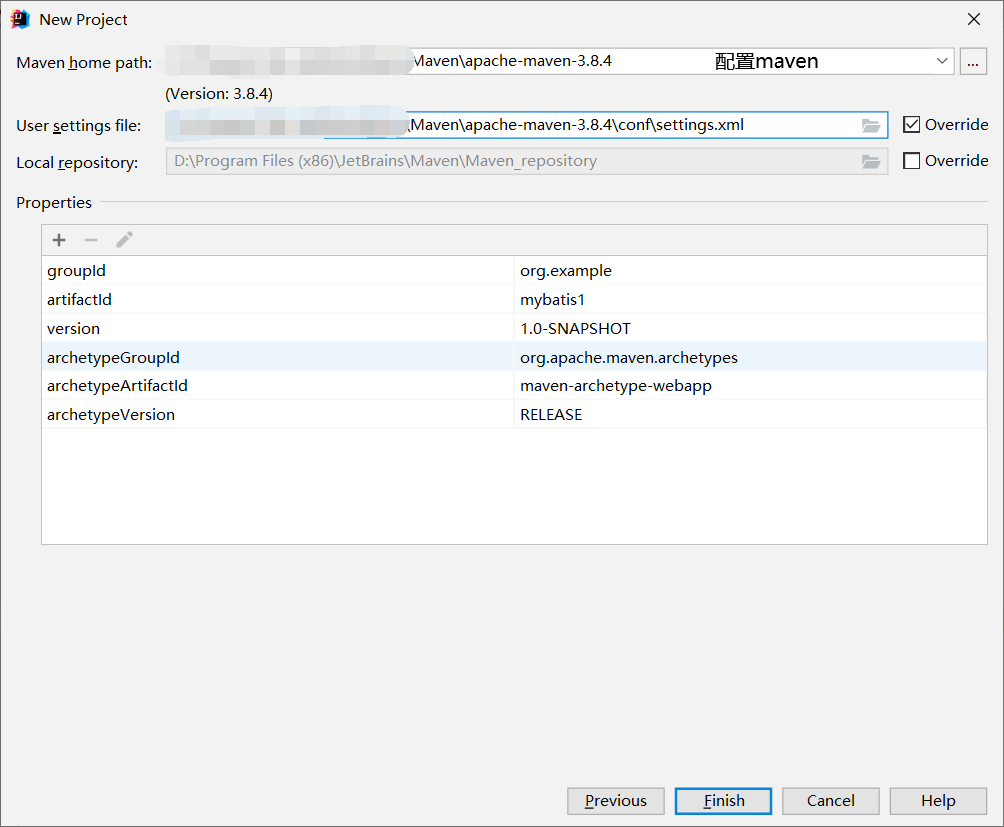The height and width of the screenshot is (827, 1004).
Task: Cancel the new project dialog
Action: tap(830, 800)
